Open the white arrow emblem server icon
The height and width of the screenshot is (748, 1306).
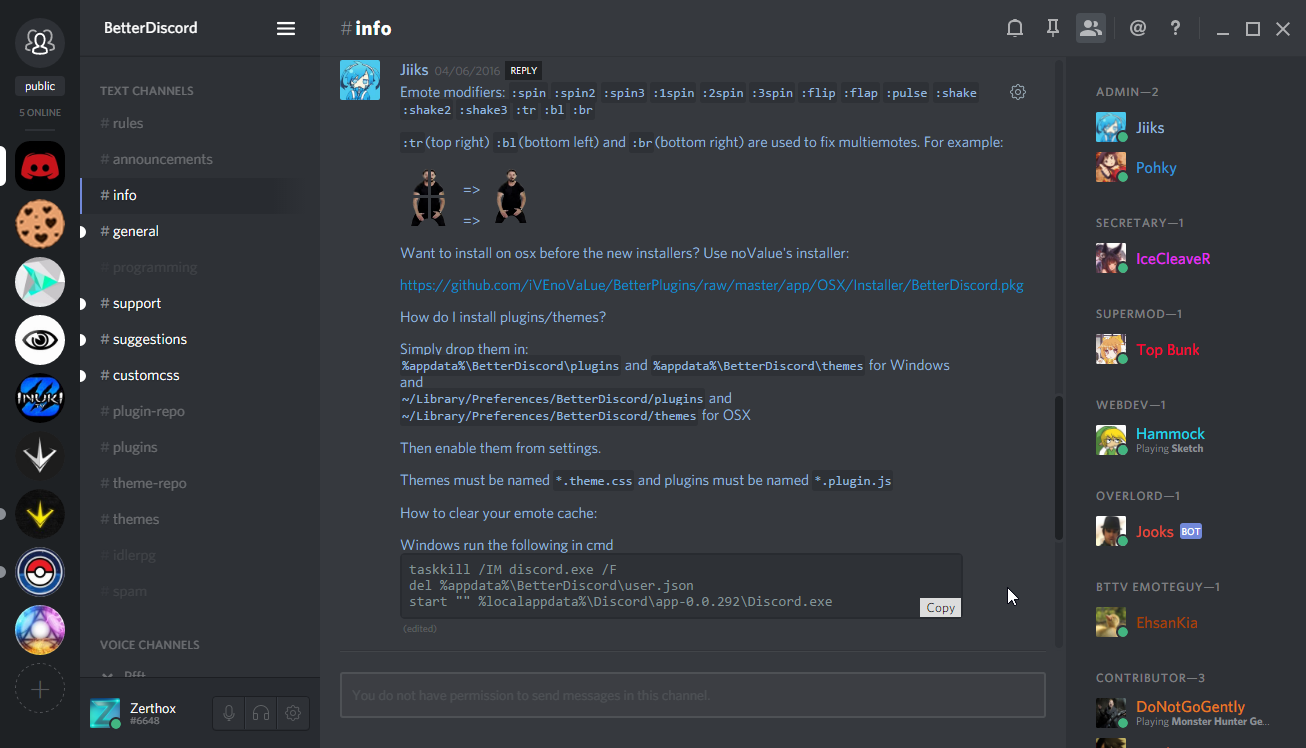coord(40,456)
